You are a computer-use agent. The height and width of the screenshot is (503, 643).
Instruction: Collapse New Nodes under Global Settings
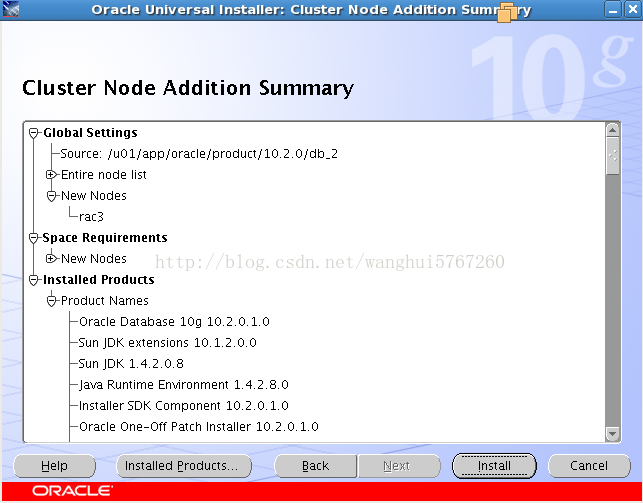pyautogui.click(x=51, y=196)
